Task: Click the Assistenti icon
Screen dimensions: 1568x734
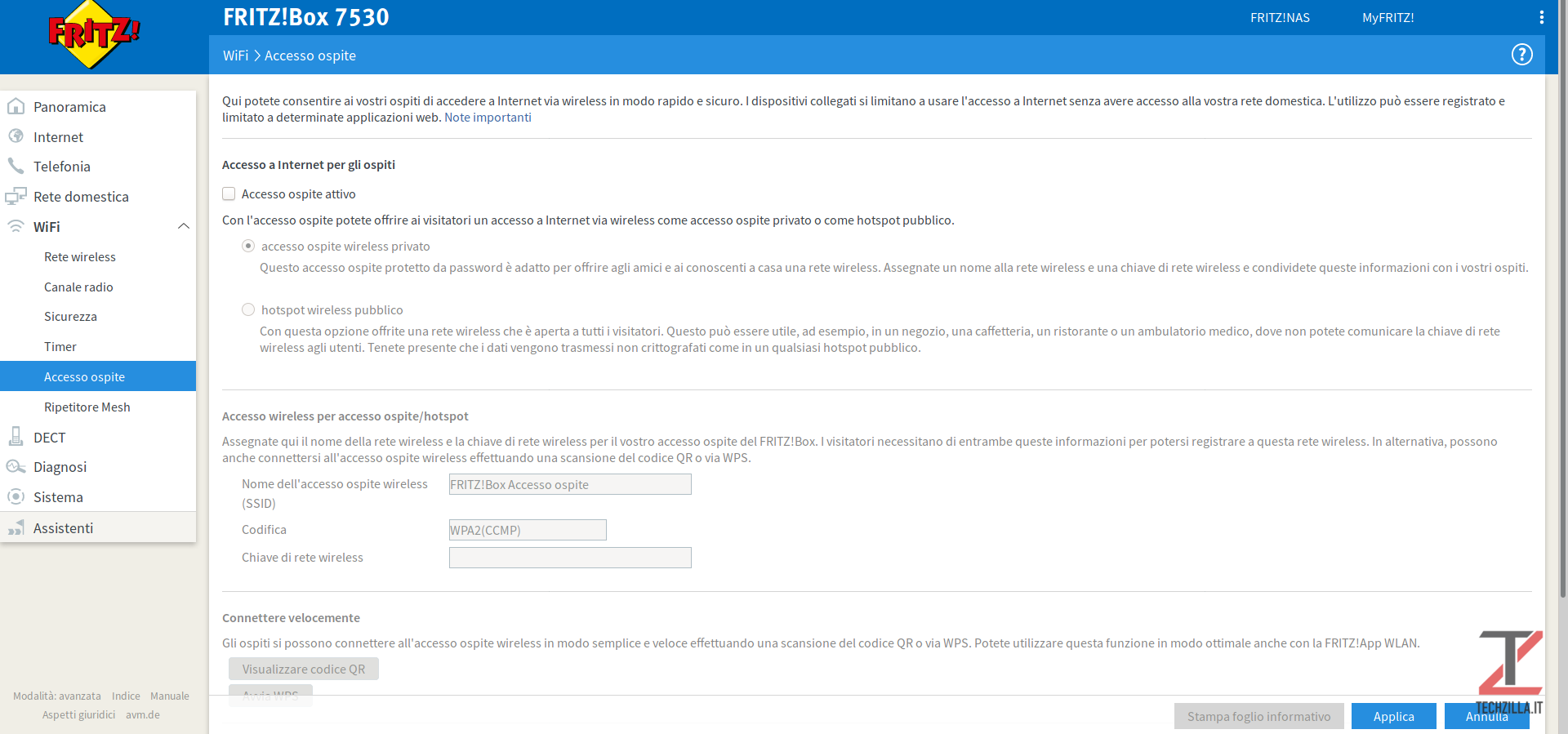Action: tap(16, 527)
